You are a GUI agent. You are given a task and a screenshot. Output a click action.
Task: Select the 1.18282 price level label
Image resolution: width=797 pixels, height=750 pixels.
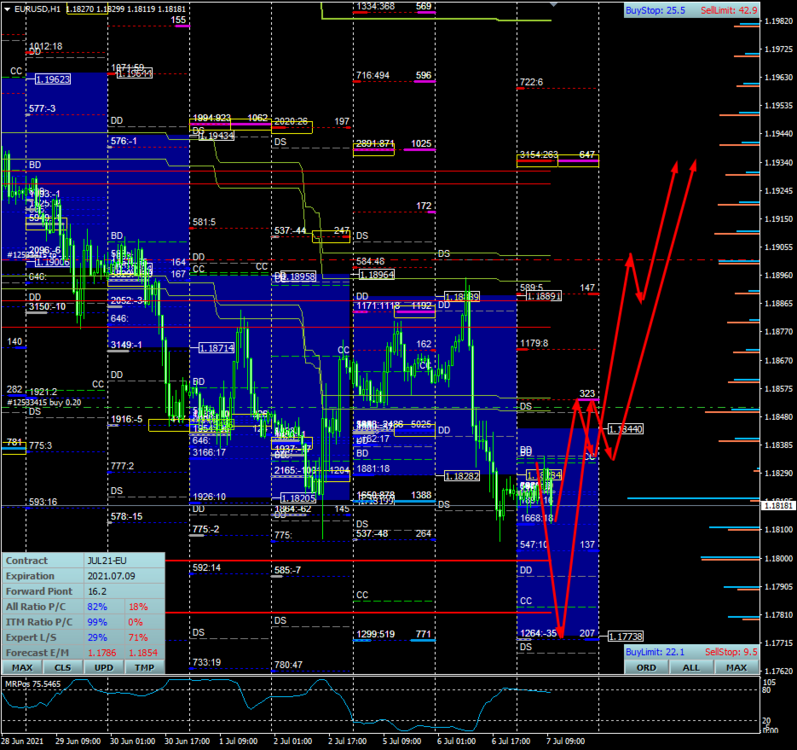462,476
